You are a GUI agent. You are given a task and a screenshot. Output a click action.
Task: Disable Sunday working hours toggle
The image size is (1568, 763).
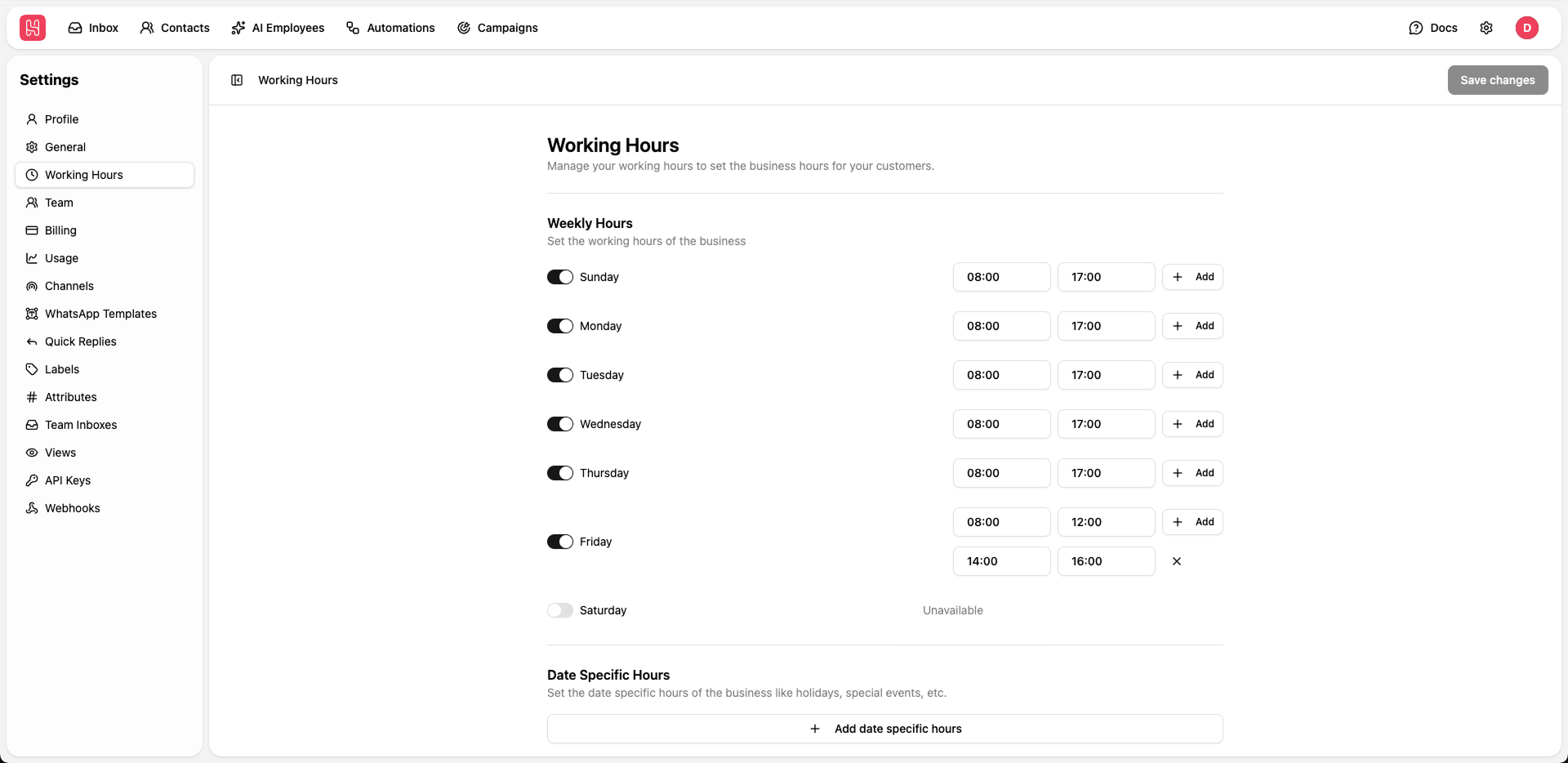tap(559, 276)
